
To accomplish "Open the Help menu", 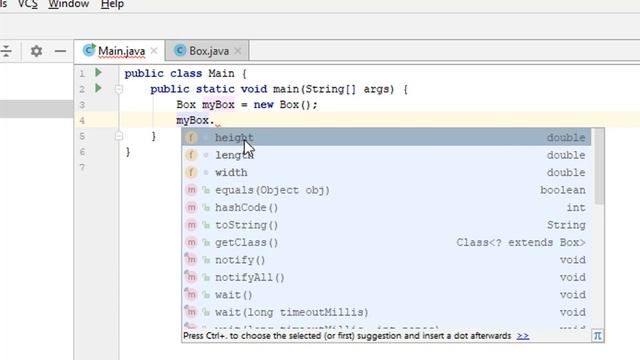I will [112, 4].
